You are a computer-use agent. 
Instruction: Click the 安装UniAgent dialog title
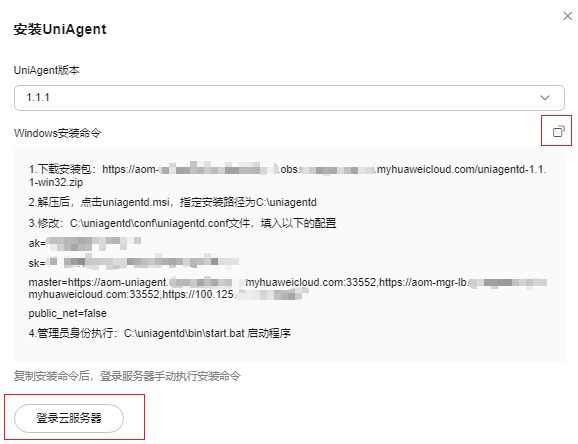60,29
